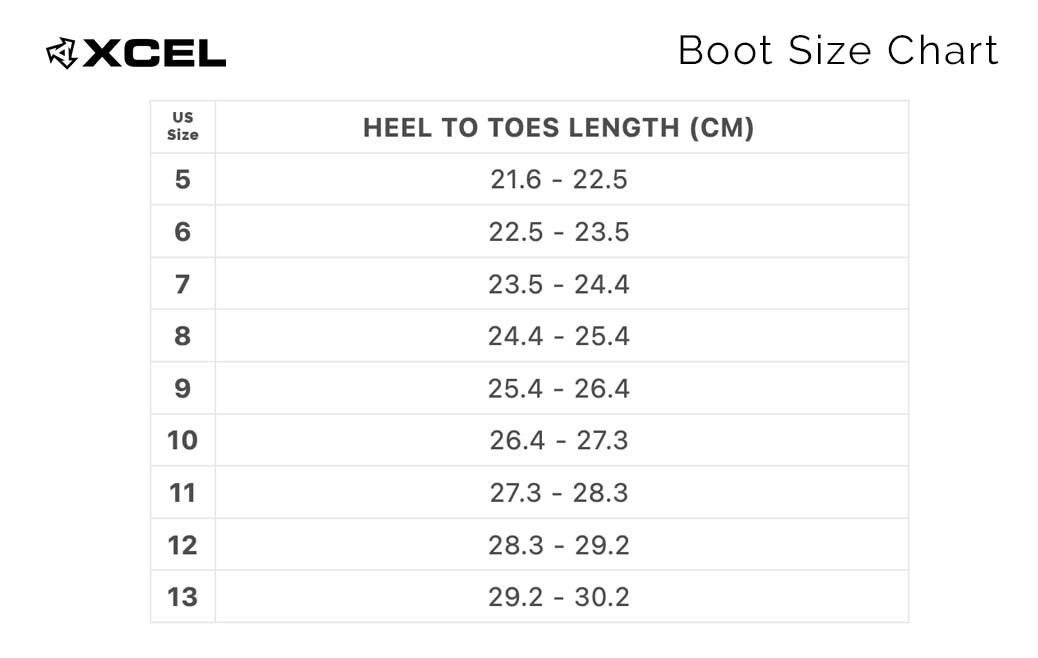Image resolution: width=1038 pixels, height=658 pixels.
Task: Click the 24.4 - 25.4 length cell
Action: pos(559,336)
